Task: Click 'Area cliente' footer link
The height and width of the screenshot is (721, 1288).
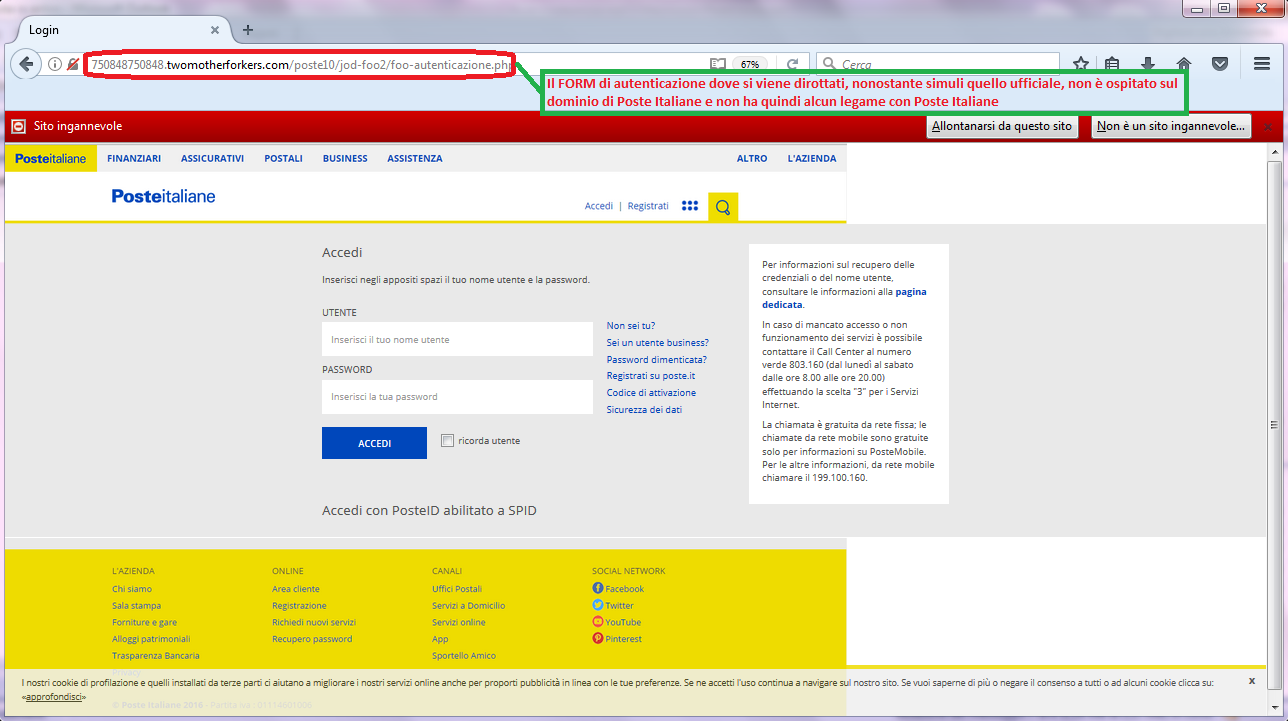Action: [x=296, y=589]
